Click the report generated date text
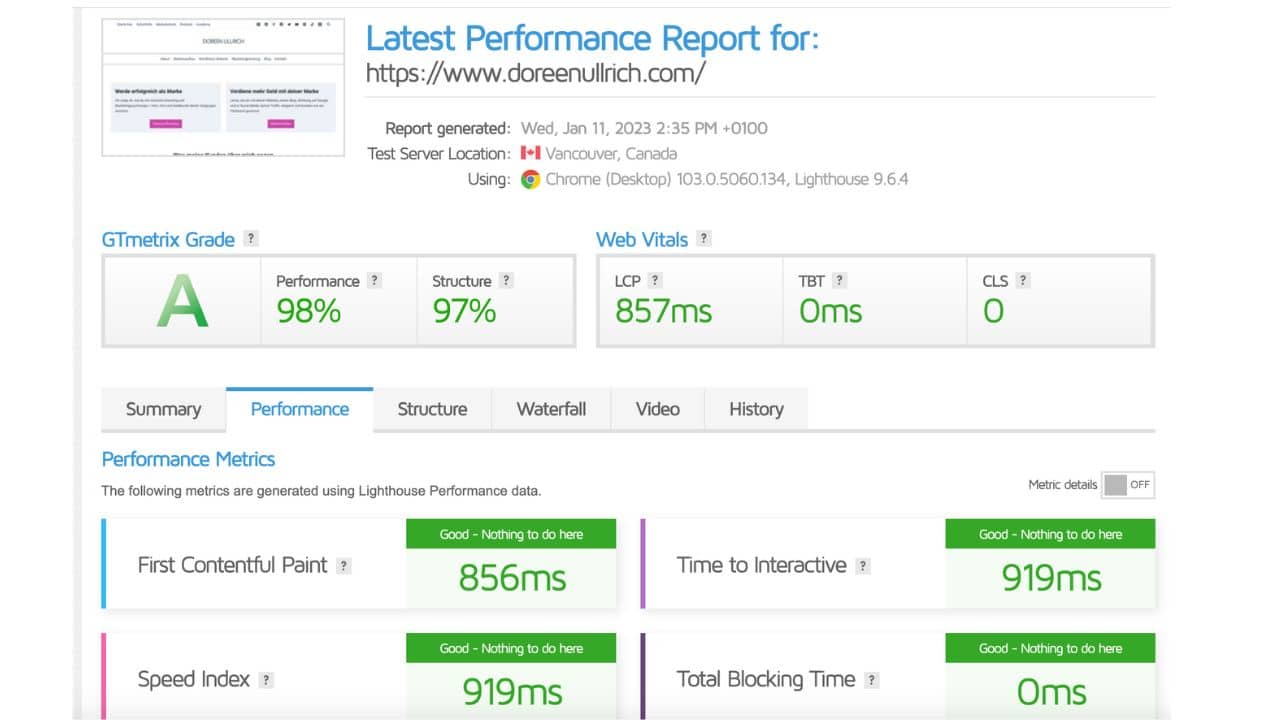Screen dimensions: 1280x720 coord(644,128)
